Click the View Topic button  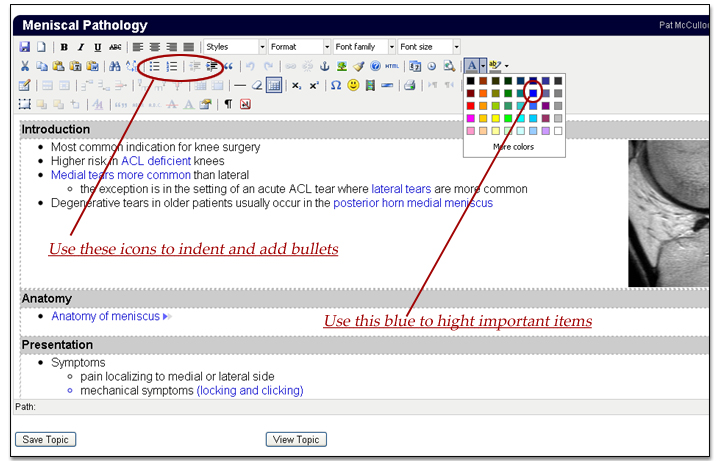(296, 439)
